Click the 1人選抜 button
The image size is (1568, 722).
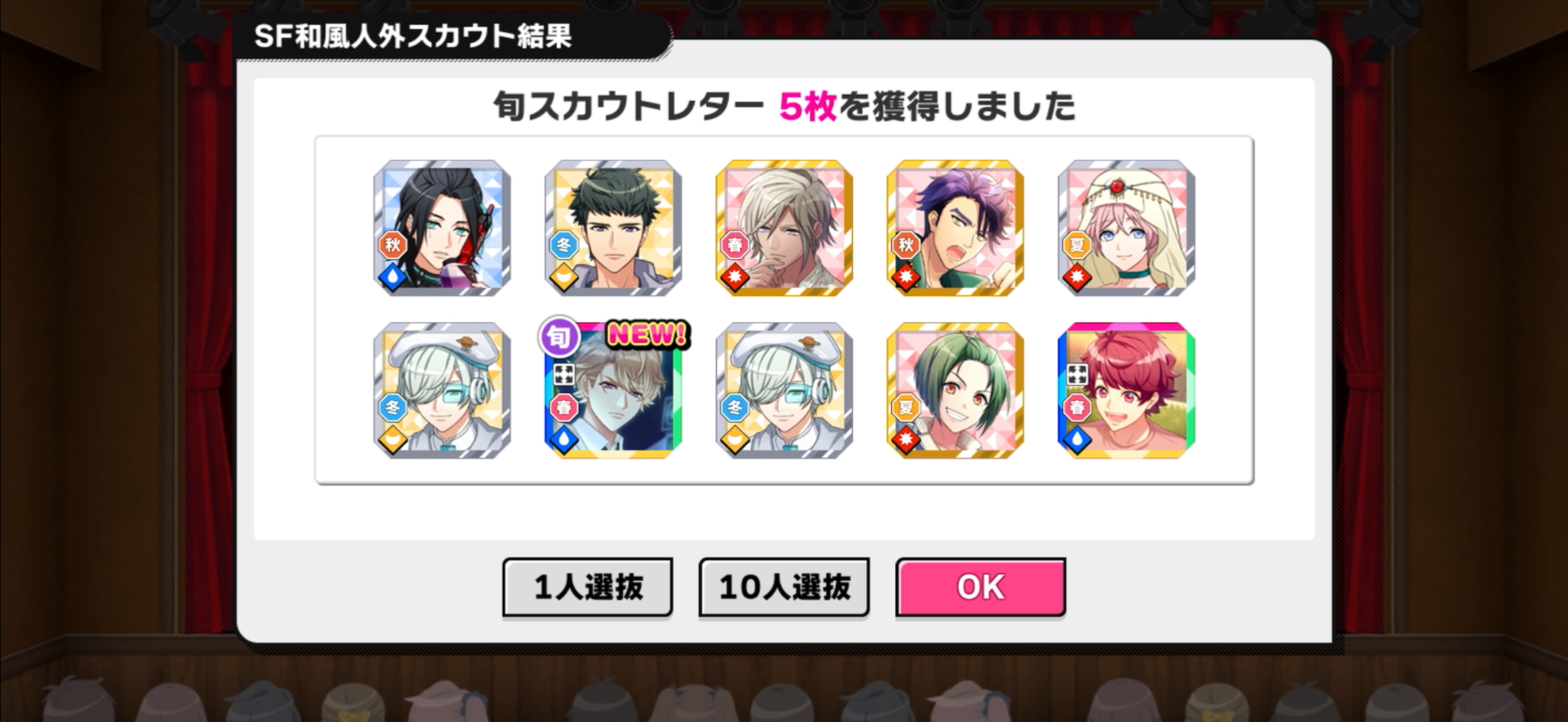(587, 587)
